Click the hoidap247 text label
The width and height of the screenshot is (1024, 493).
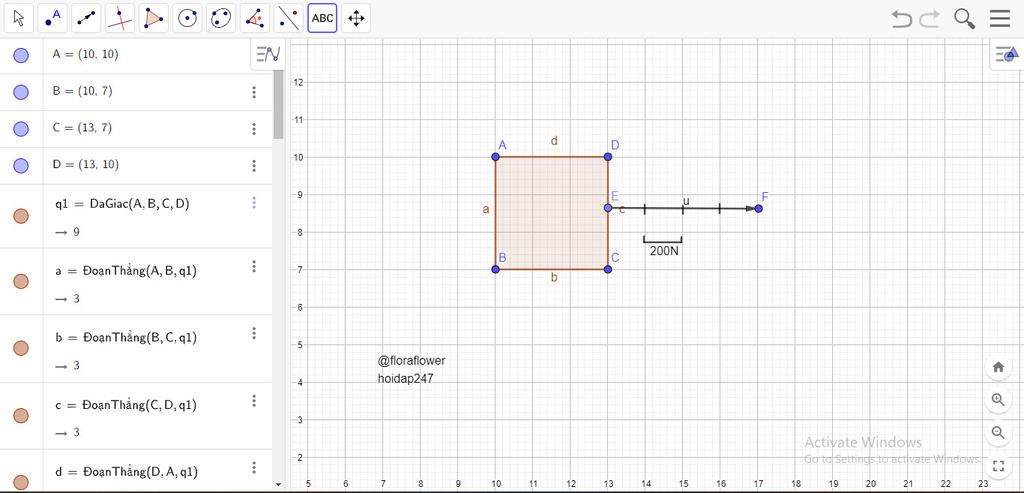click(x=406, y=378)
